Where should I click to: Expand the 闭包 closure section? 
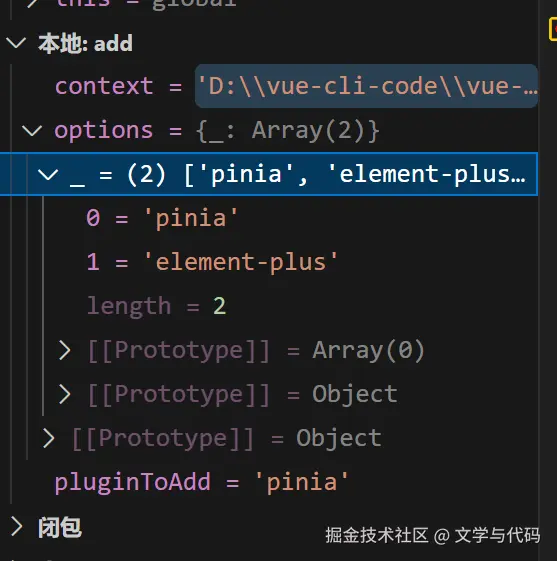pos(16,526)
